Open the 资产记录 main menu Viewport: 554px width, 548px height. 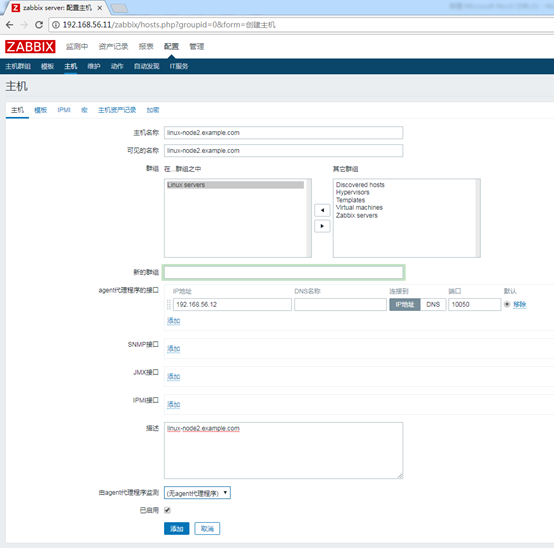[113, 47]
